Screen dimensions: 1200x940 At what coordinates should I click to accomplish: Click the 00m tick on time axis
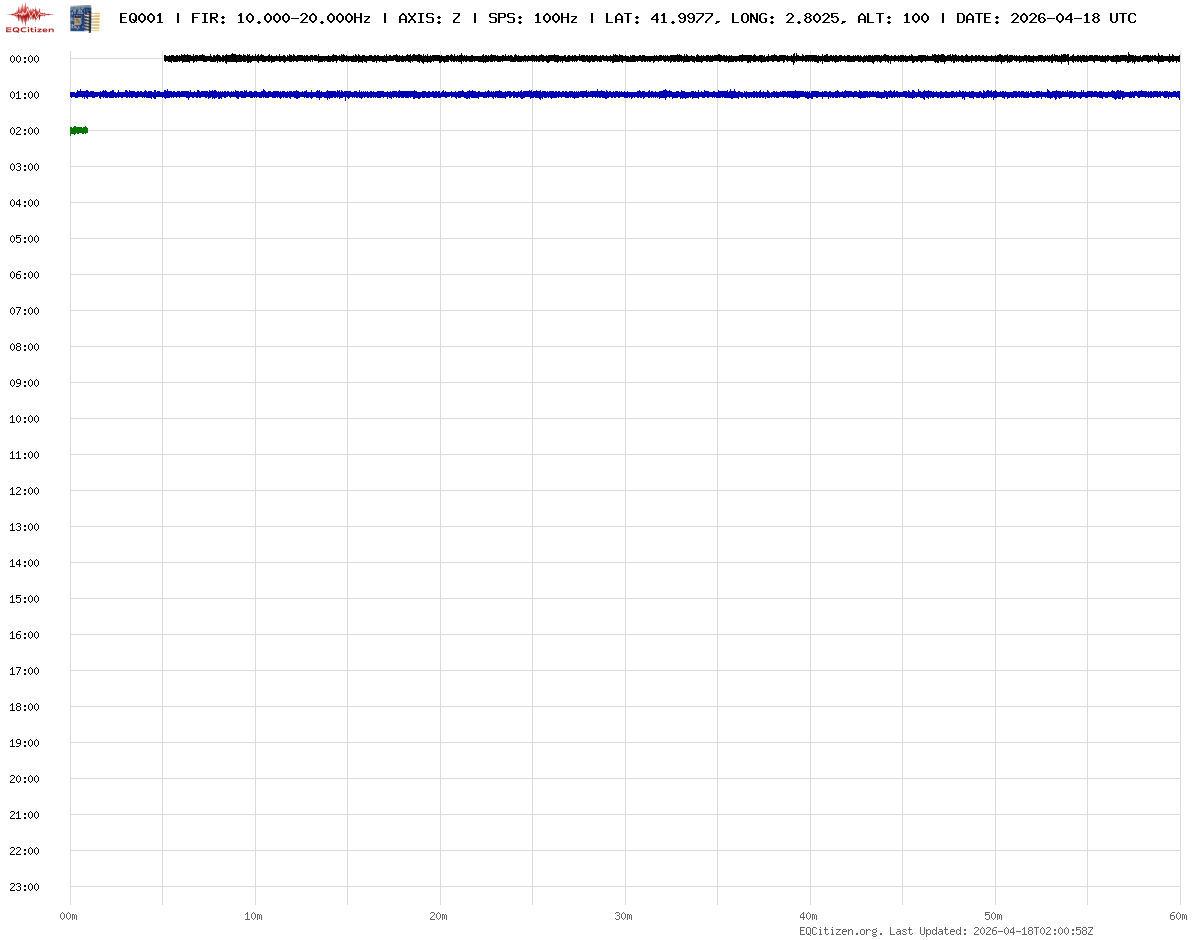coord(69,916)
